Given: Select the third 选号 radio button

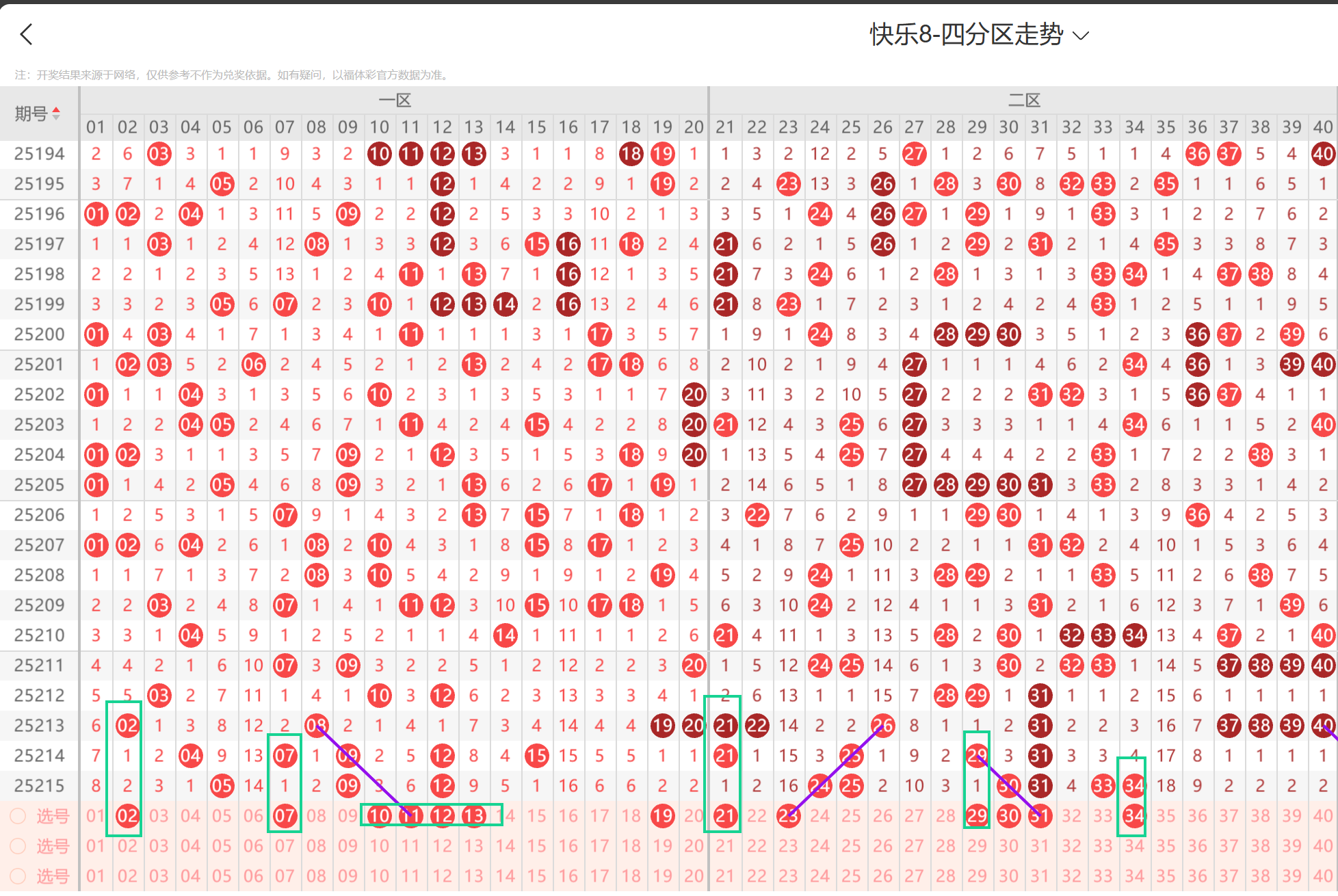Looking at the screenshot, I should point(18,876).
